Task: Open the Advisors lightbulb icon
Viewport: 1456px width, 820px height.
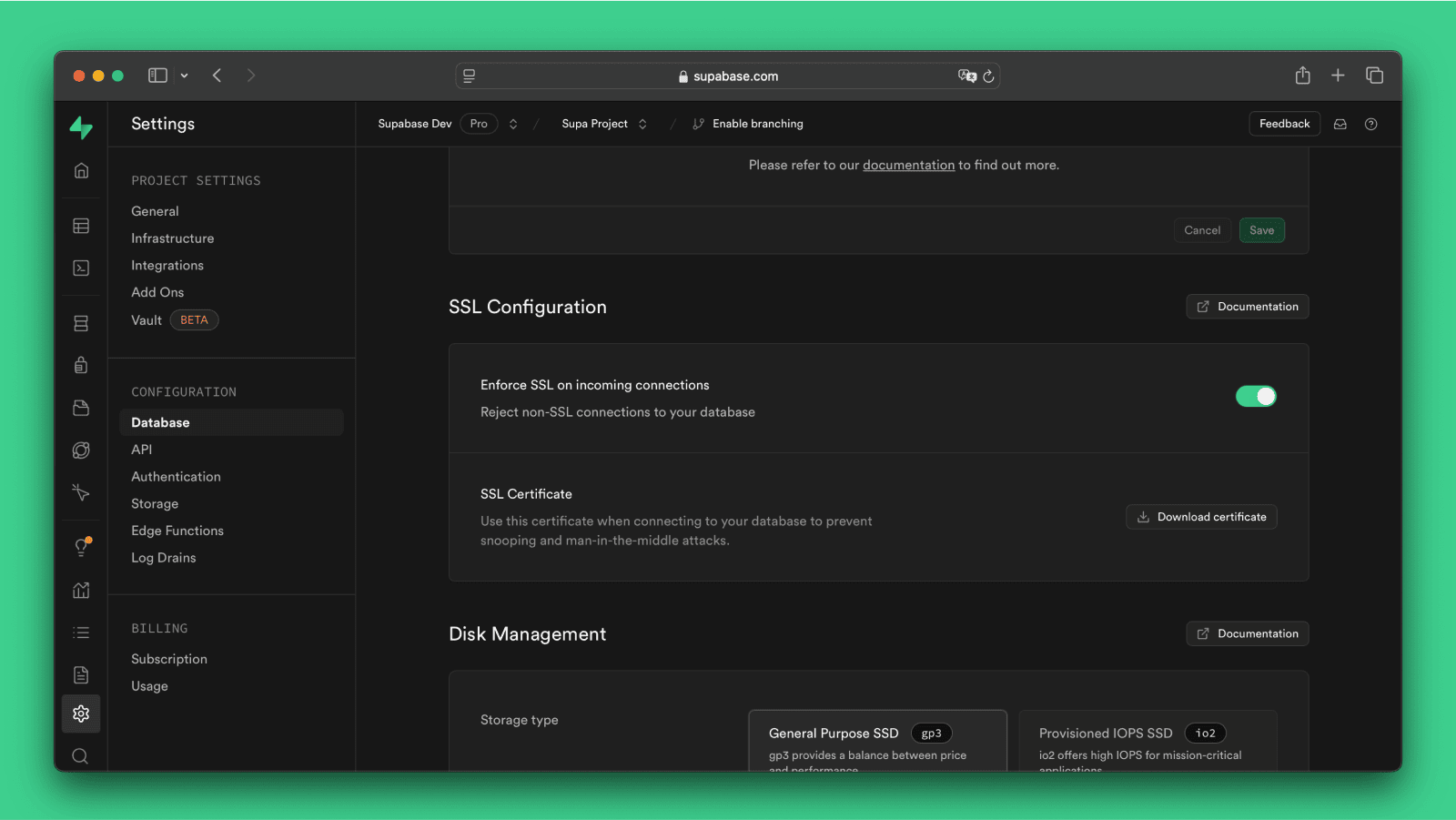Action: [81, 547]
